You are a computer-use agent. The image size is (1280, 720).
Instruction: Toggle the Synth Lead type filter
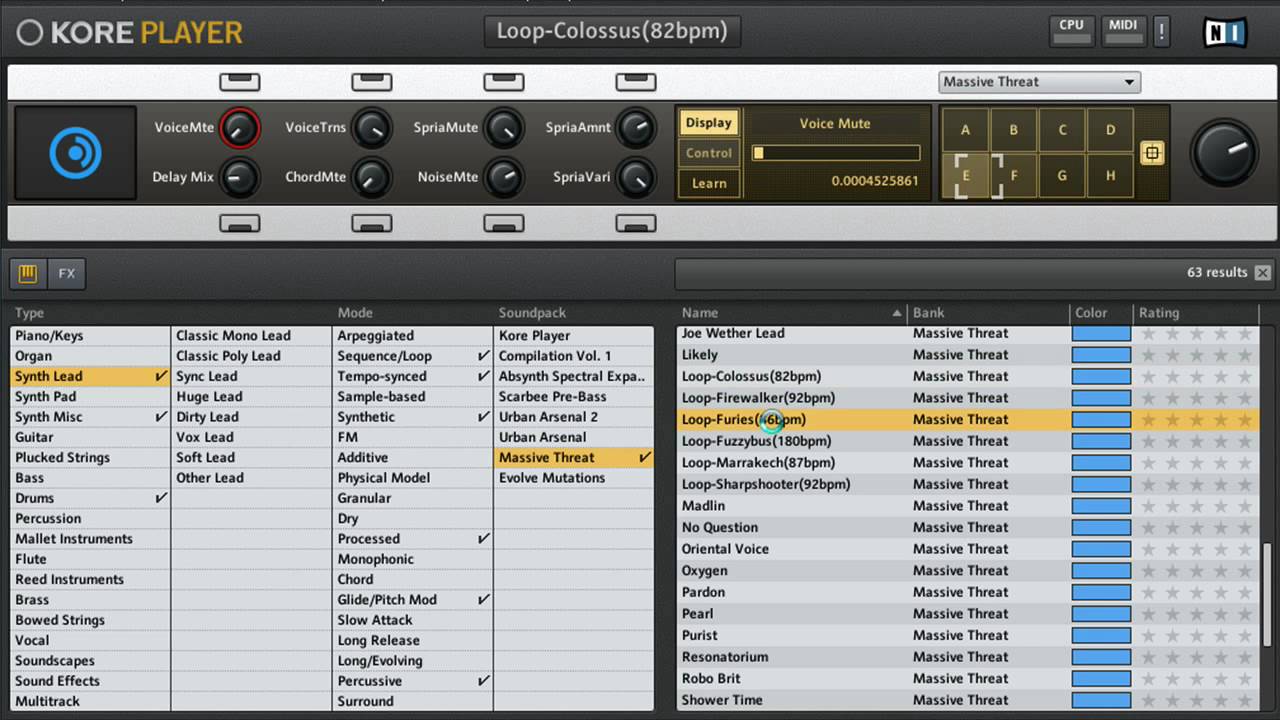90,377
